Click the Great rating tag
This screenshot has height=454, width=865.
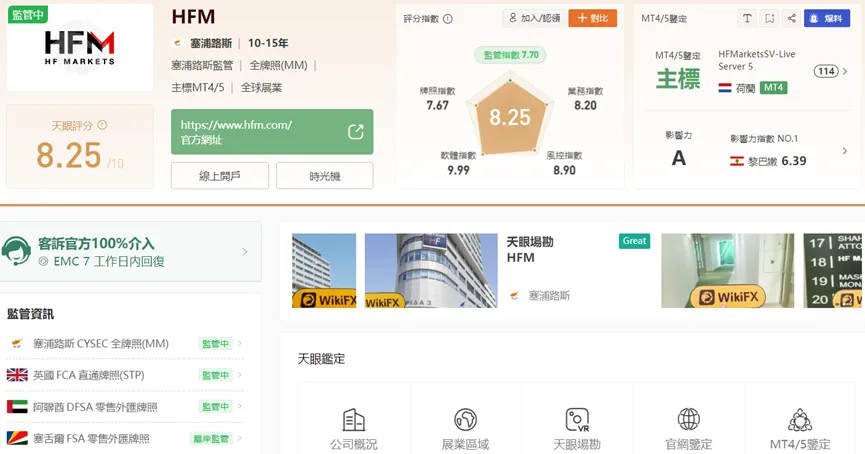click(634, 241)
